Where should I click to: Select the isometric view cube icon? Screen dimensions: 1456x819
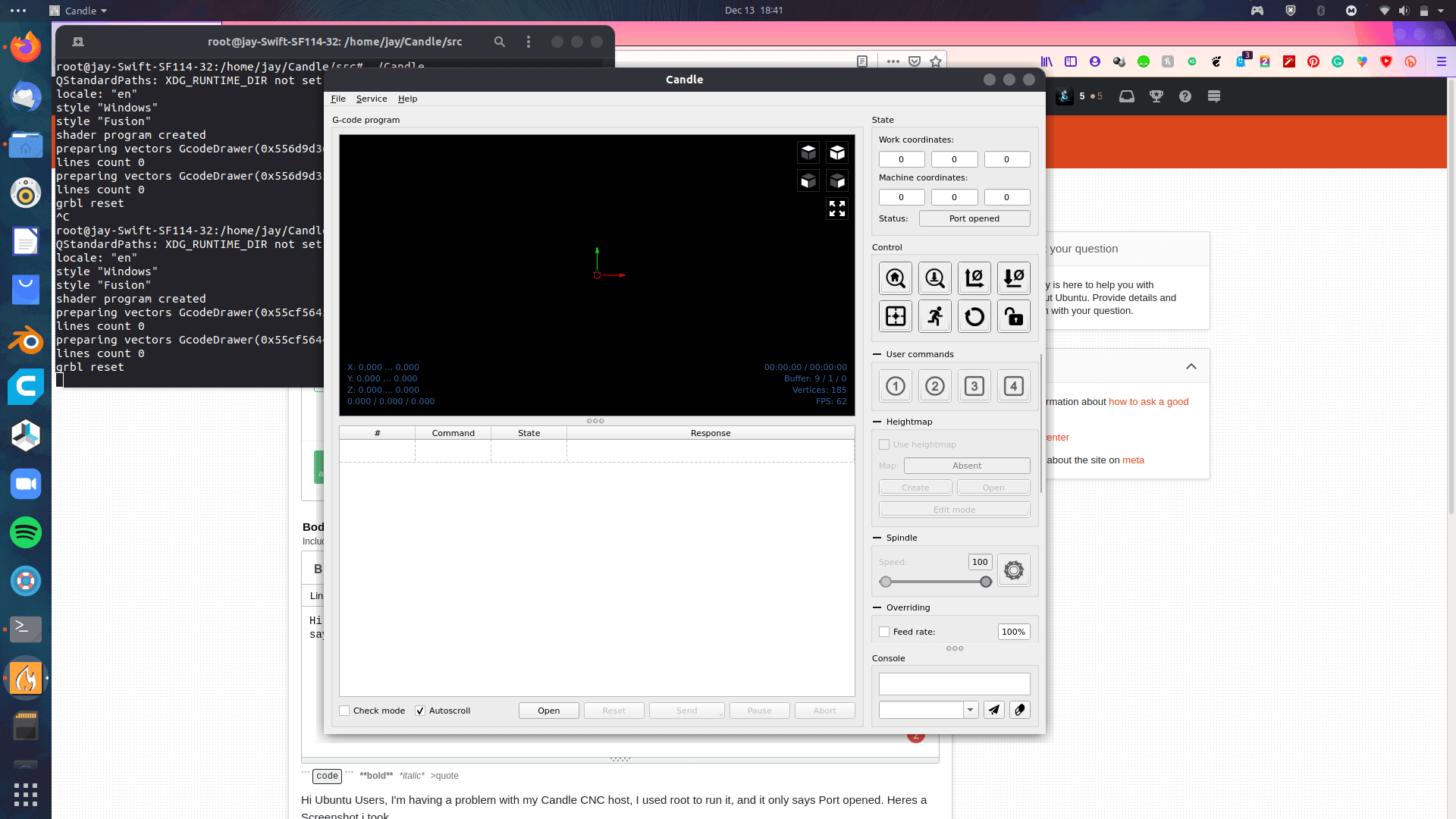[837, 152]
